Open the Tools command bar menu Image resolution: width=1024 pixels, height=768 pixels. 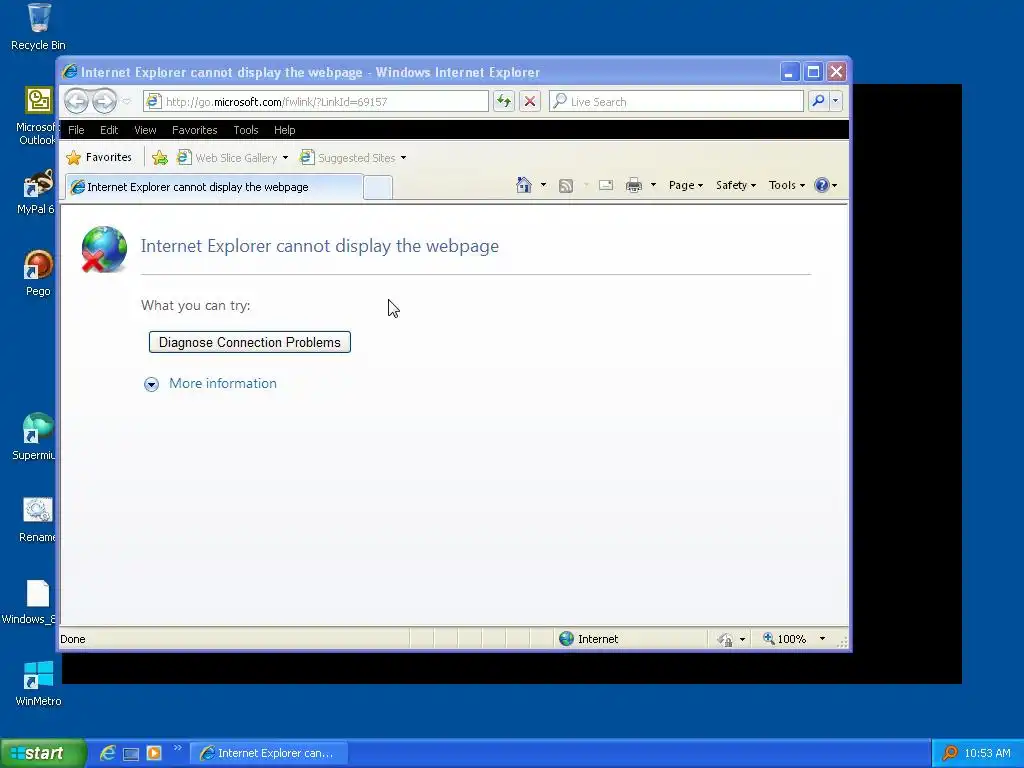[786, 185]
